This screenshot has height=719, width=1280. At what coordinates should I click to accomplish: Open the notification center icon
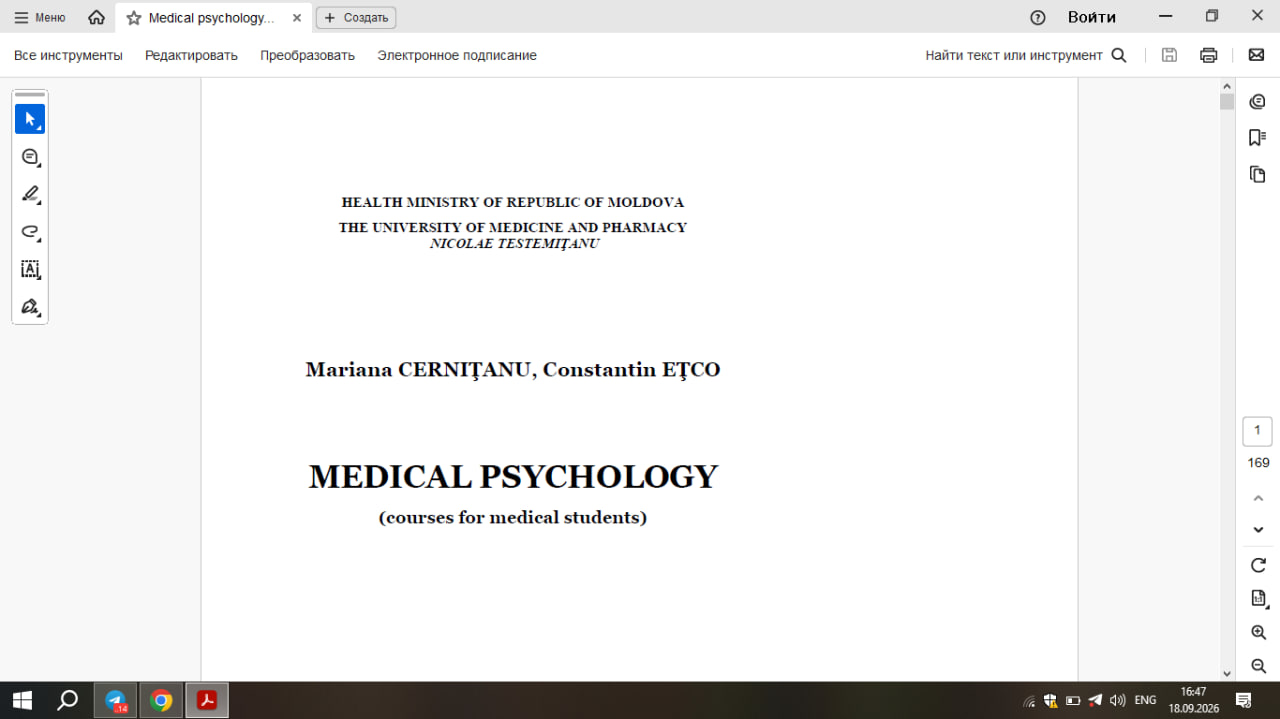pyautogui.click(x=1243, y=700)
